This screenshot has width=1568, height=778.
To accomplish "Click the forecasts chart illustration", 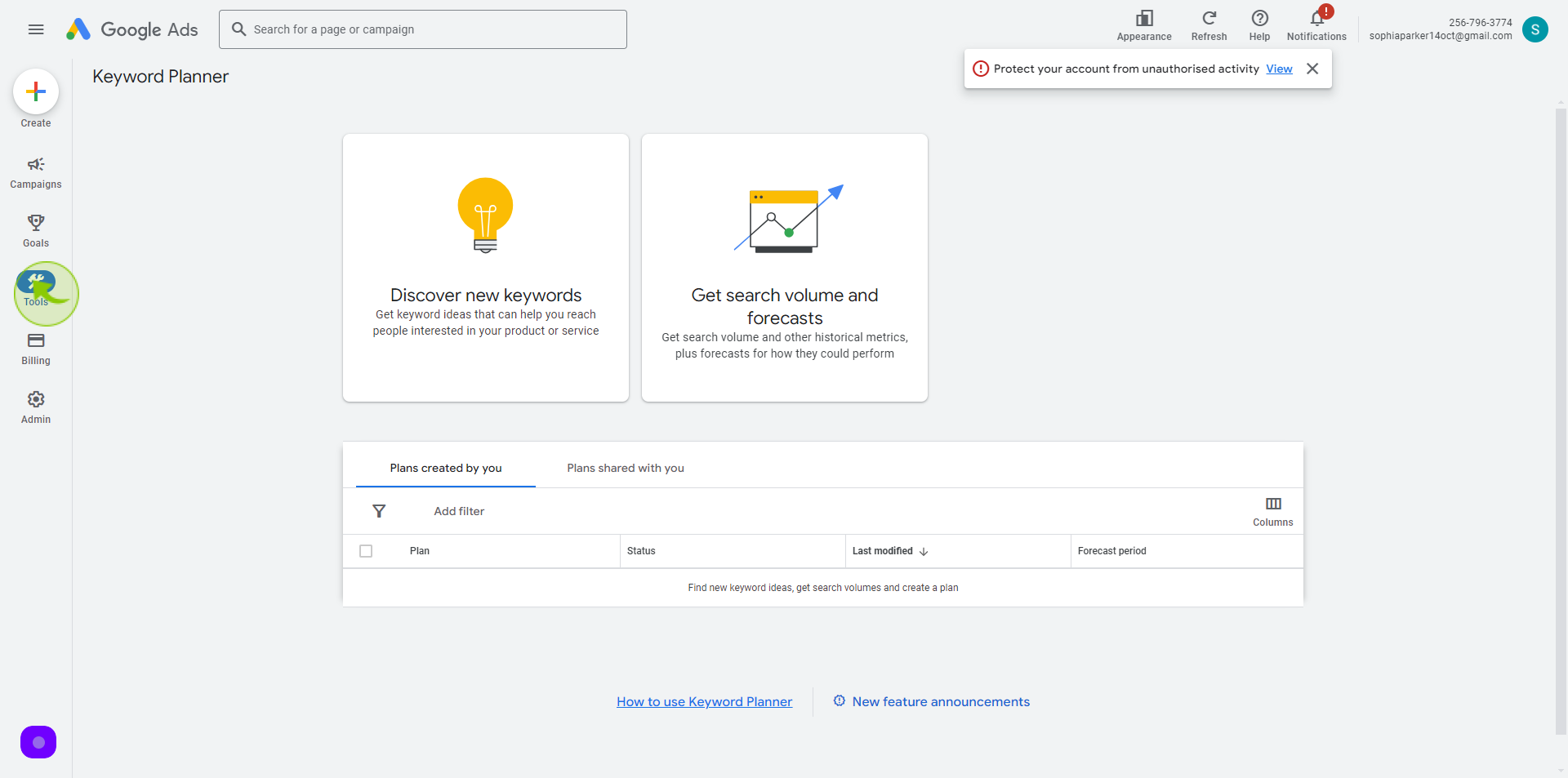I will (789, 218).
